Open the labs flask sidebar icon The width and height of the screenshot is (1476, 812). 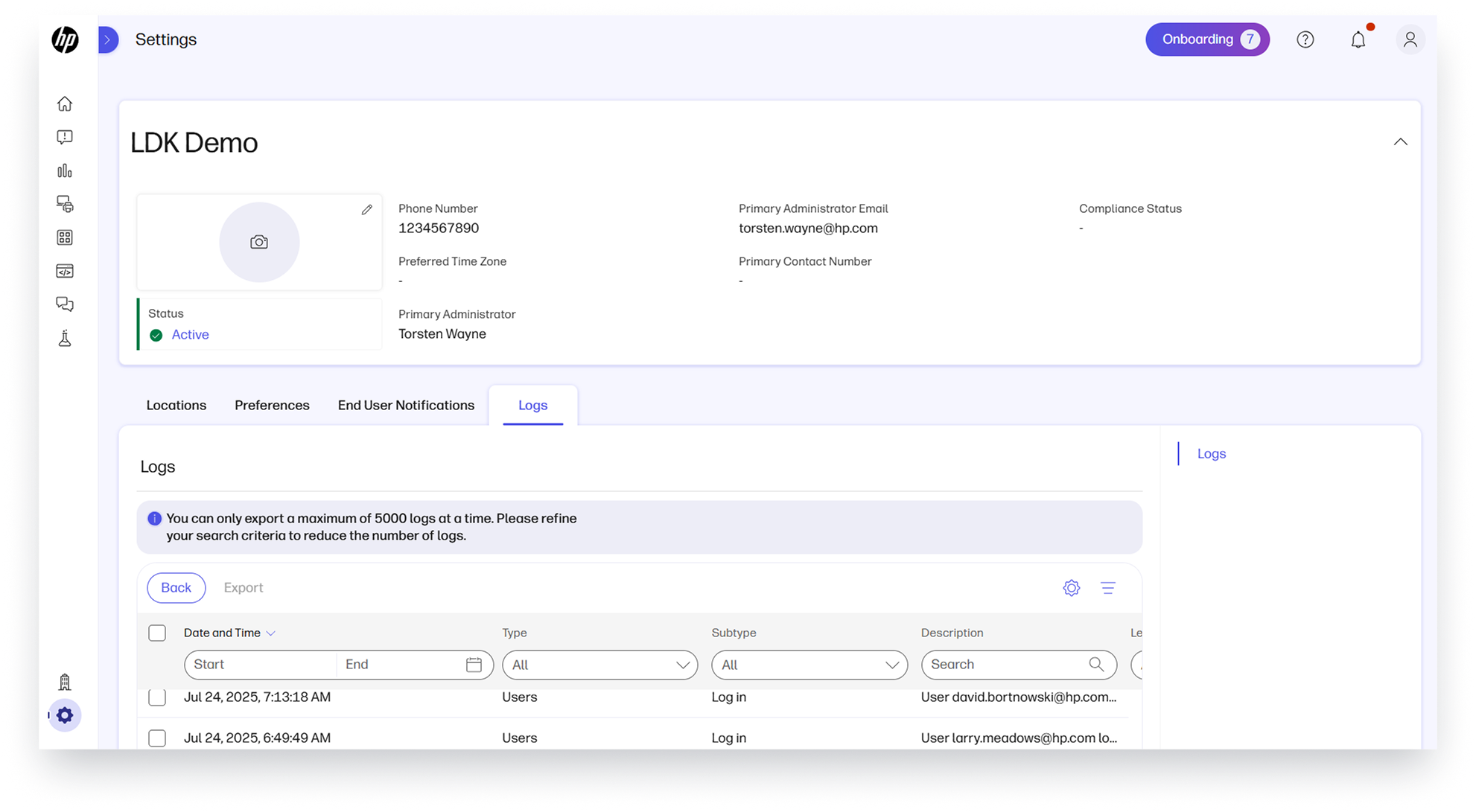pyautogui.click(x=65, y=339)
